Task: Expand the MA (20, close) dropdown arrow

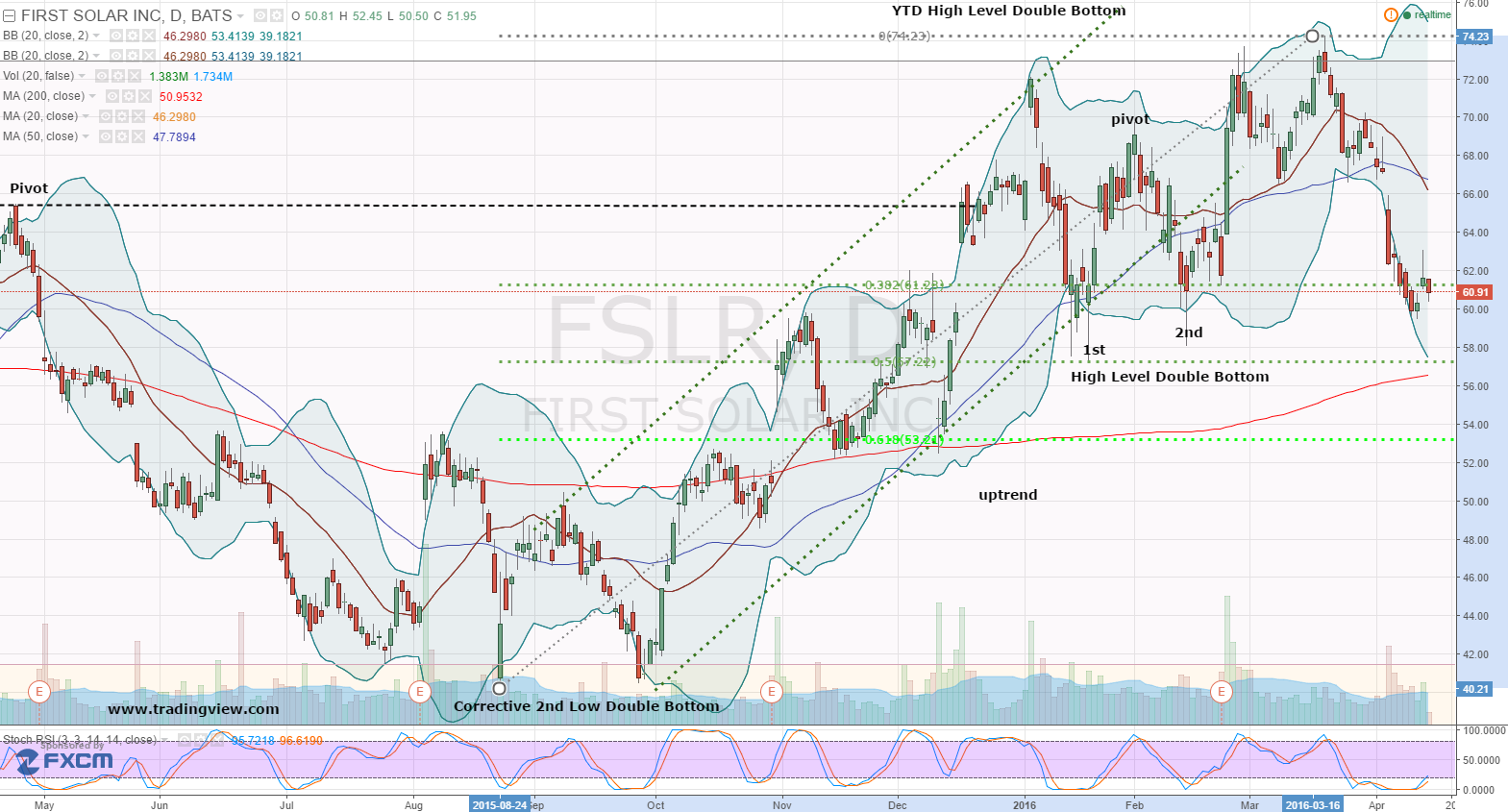Action: point(86,117)
